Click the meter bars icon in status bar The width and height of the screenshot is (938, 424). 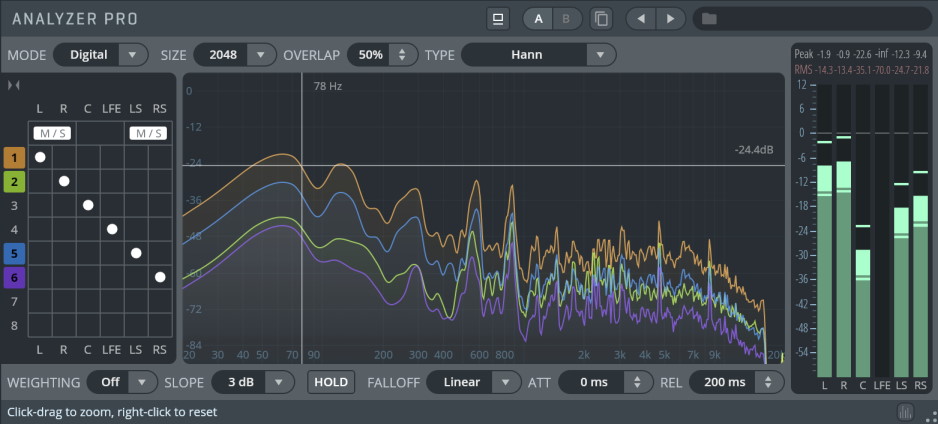(906, 411)
